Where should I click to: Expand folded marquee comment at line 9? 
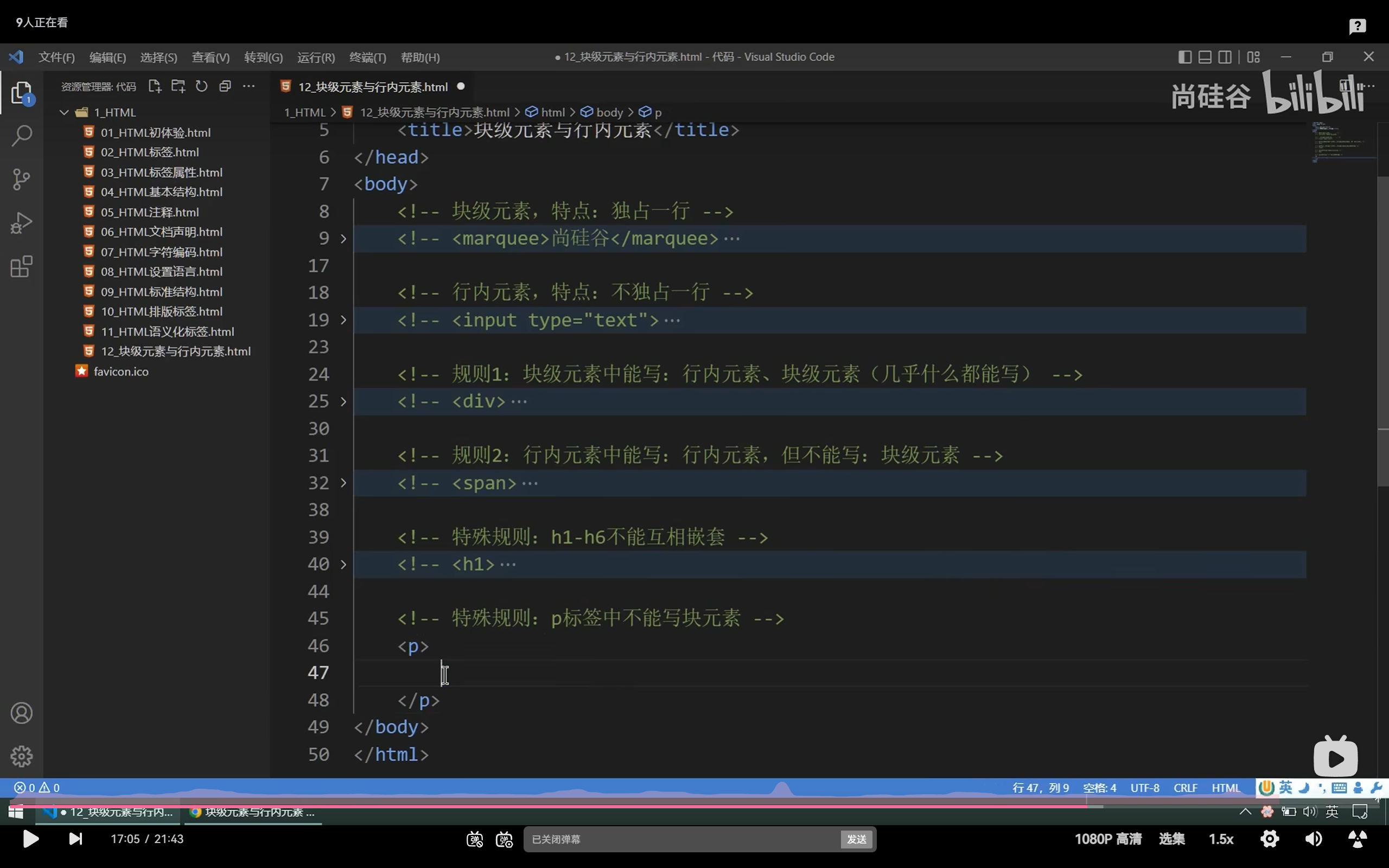click(x=343, y=238)
